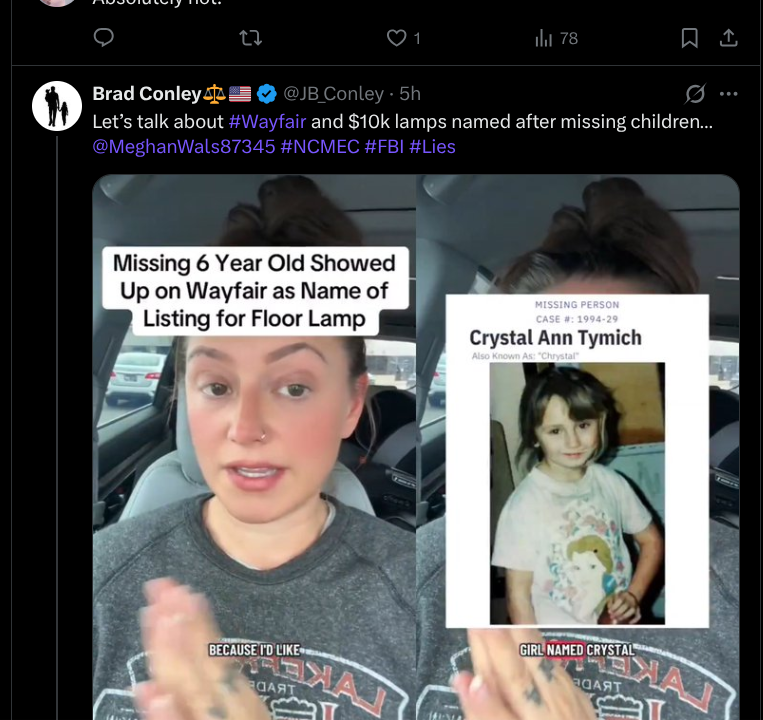The height and width of the screenshot is (720, 763).
Task: Open the #NCMEC hashtag
Action: pos(319,146)
